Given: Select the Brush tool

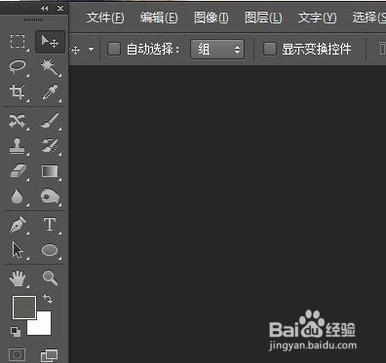Looking at the screenshot, I should pyautogui.click(x=50, y=120).
